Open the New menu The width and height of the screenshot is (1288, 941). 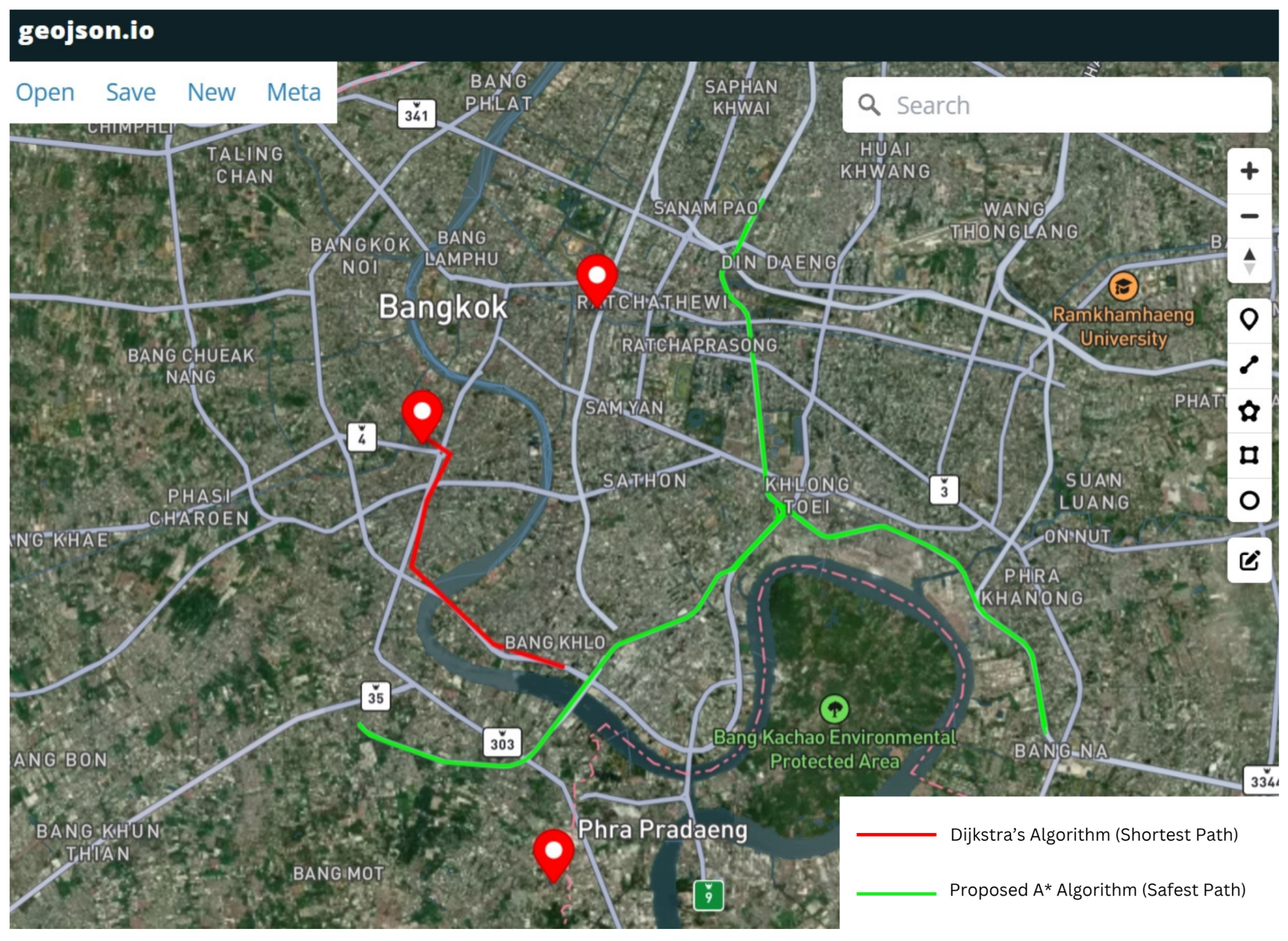click(x=211, y=92)
